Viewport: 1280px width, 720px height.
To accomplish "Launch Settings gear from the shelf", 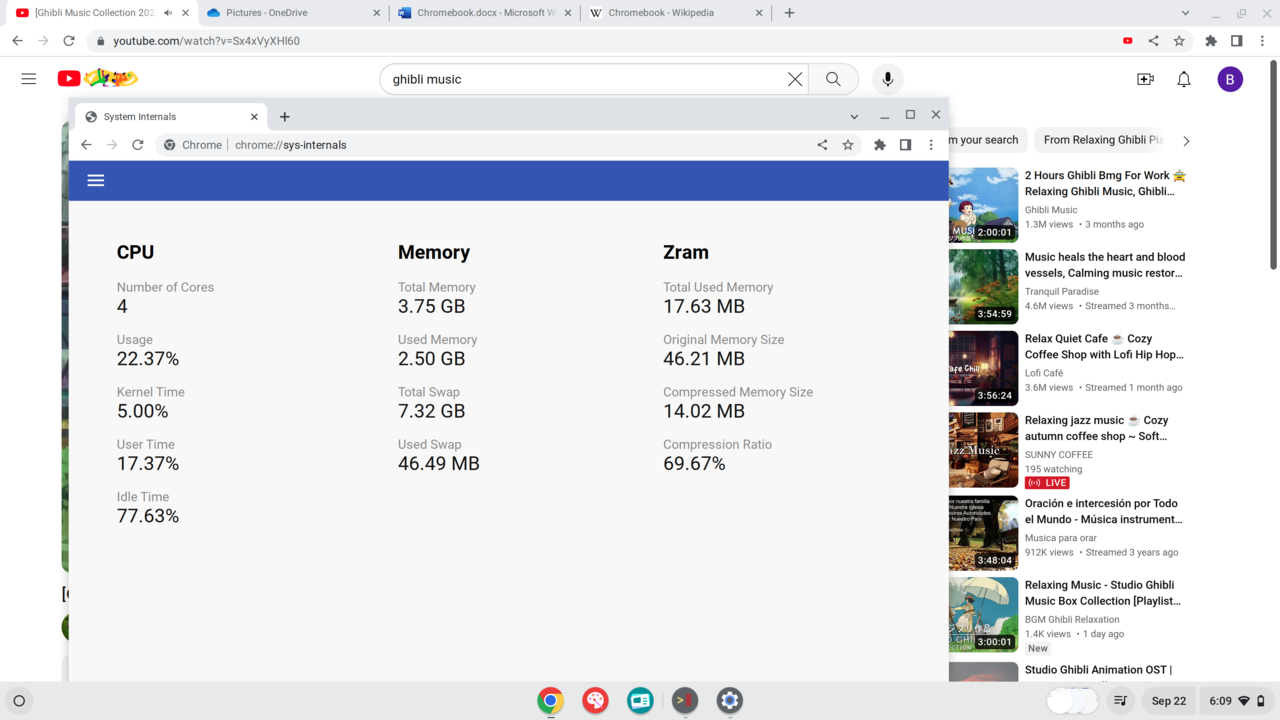I will point(729,700).
